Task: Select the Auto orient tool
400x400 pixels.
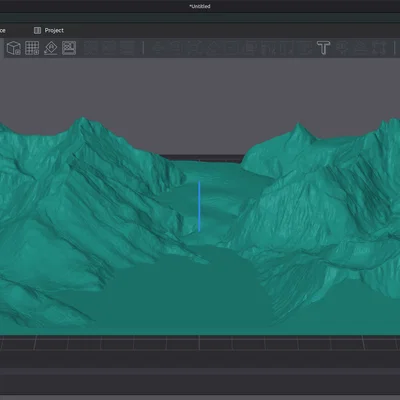Action: point(50,48)
